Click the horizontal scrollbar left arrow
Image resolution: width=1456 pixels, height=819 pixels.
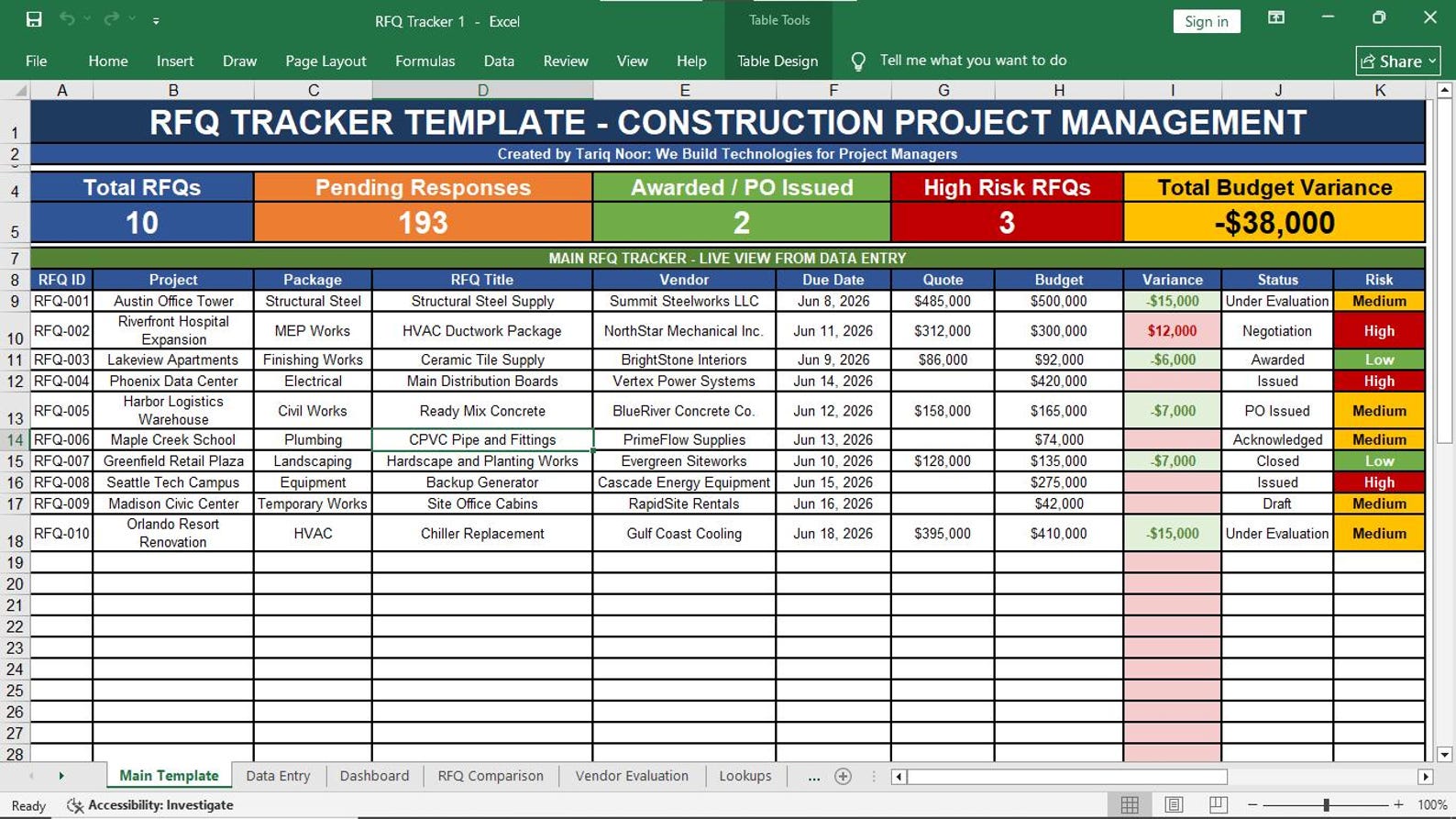[899, 777]
